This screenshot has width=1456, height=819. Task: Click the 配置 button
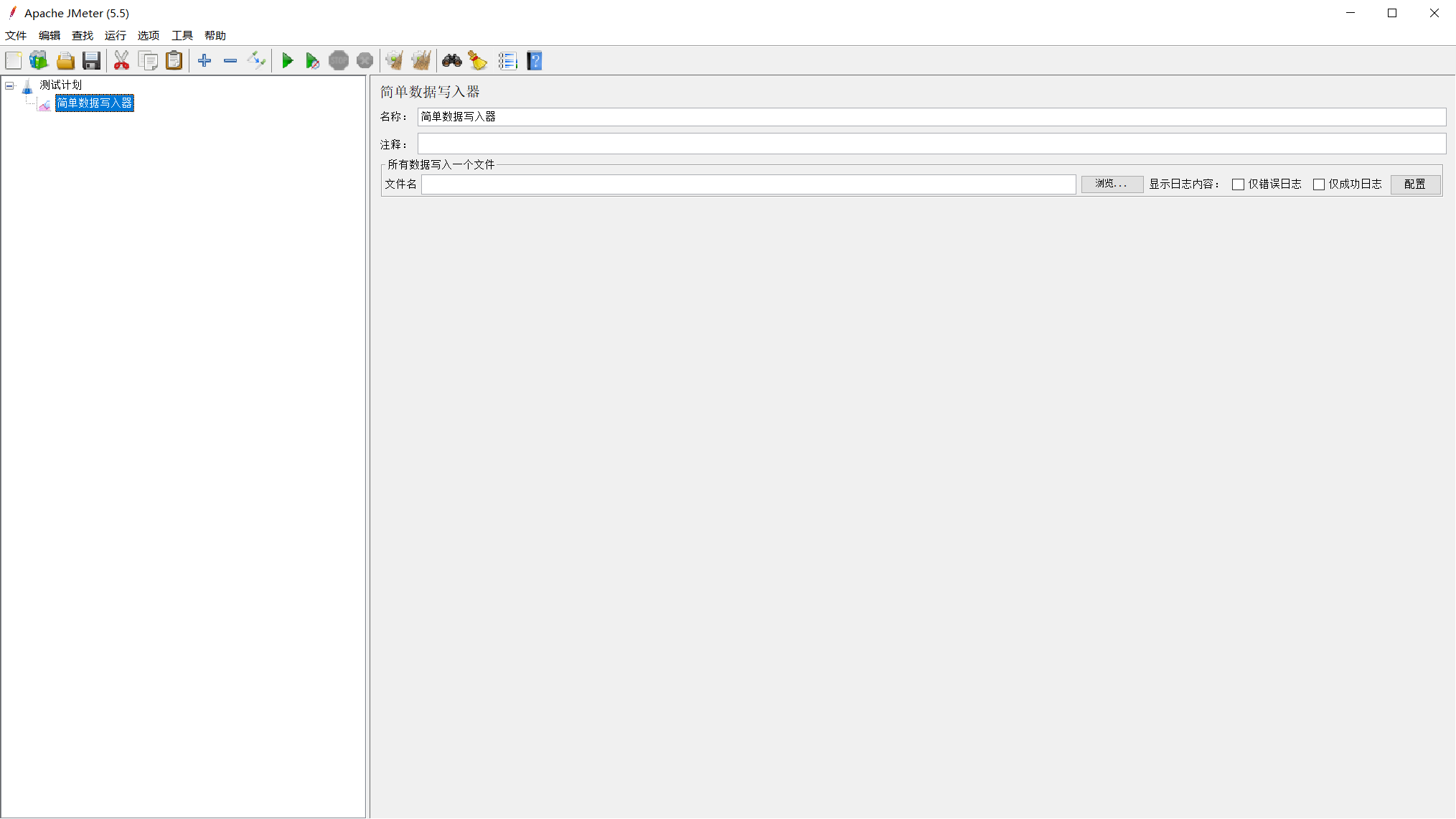pos(1414,184)
